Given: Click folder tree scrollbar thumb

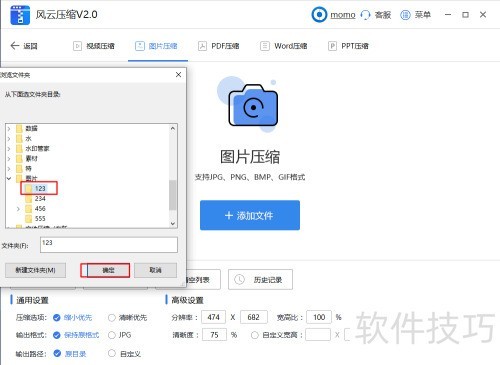Looking at the screenshot, I should pyautogui.click(x=172, y=195).
